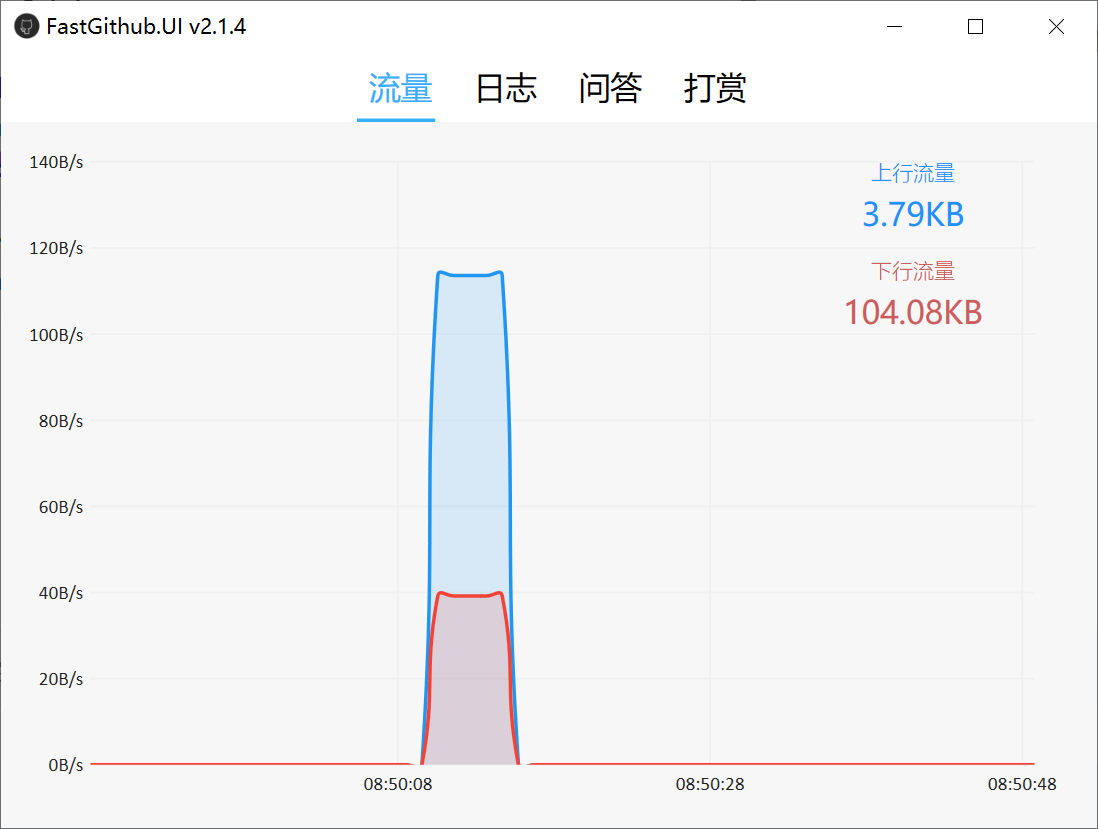Click the 08:50:28 time label

(710, 785)
